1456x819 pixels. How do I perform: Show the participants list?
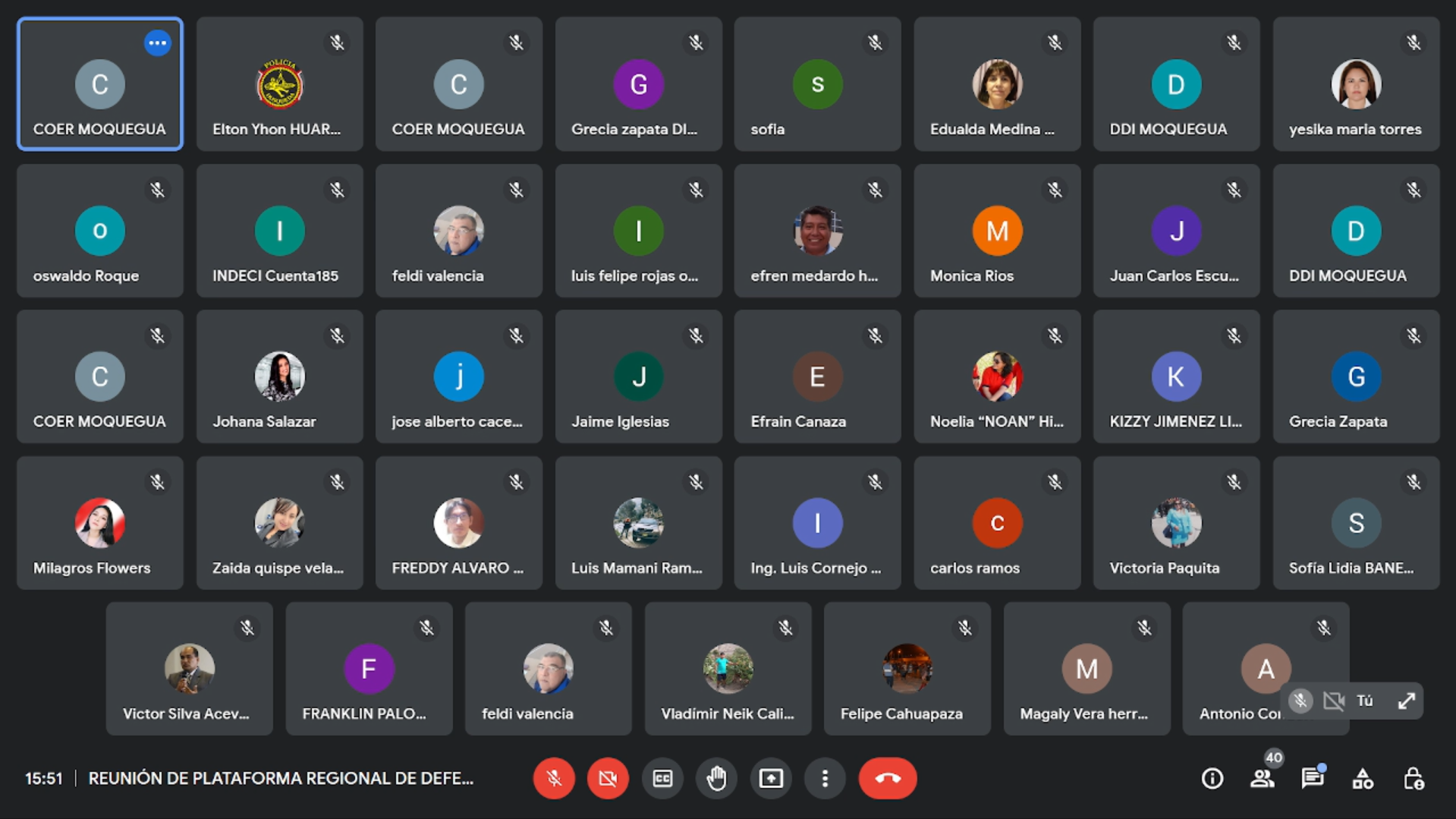[x=1263, y=778]
